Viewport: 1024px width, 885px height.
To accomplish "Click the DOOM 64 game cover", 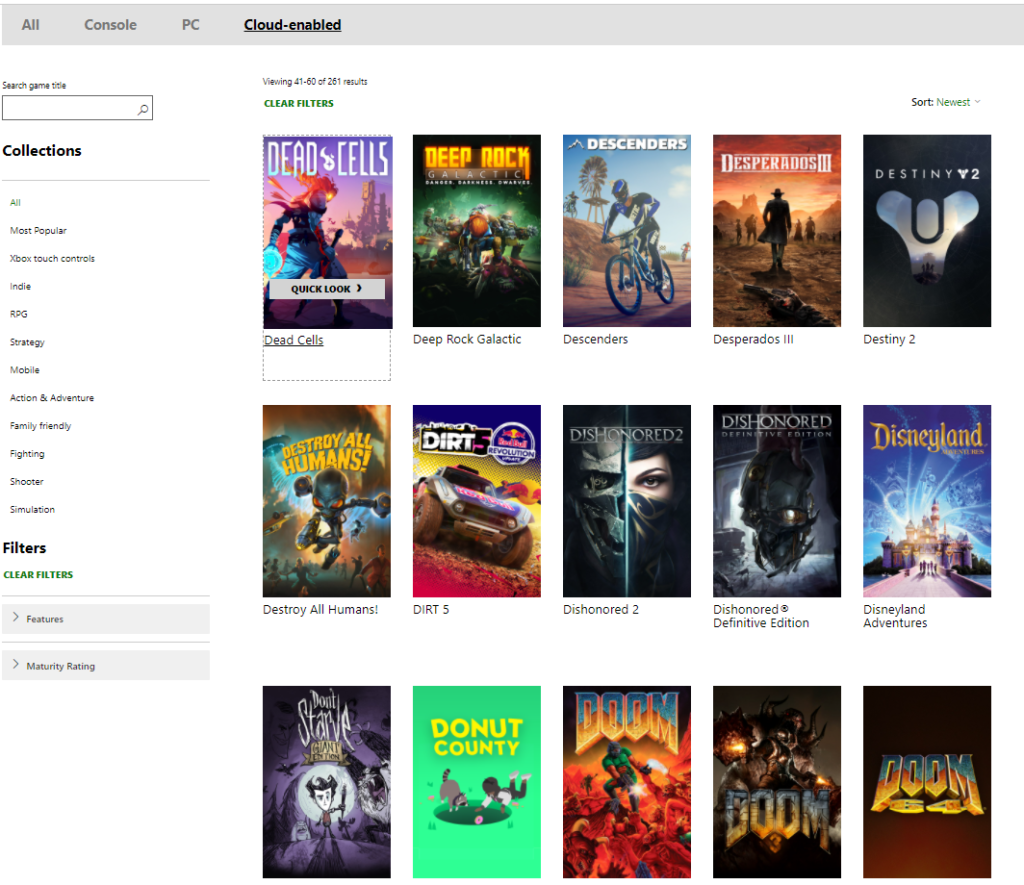I will (x=926, y=781).
